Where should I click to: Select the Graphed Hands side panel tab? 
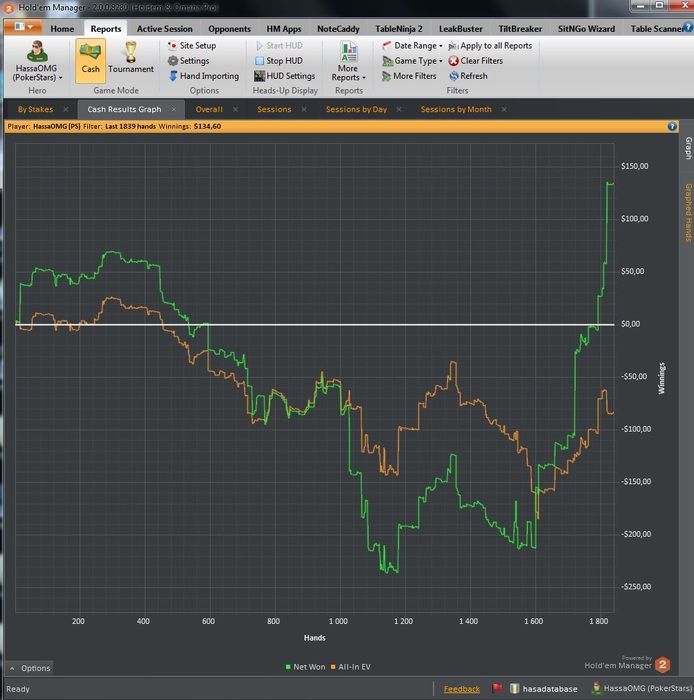(688, 212)
